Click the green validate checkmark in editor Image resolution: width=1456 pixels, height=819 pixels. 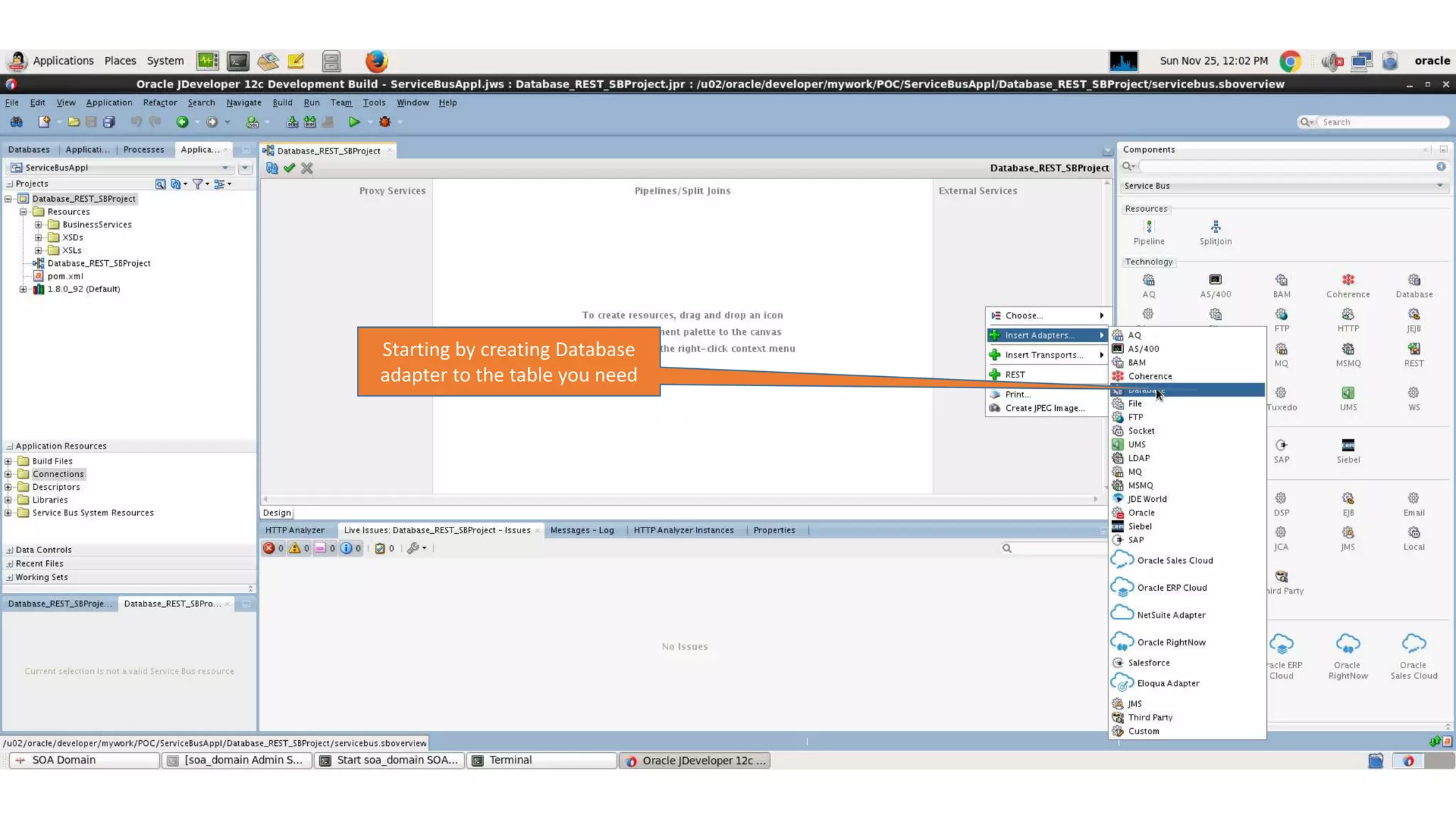pyautogui.click(x=289, y=168)
